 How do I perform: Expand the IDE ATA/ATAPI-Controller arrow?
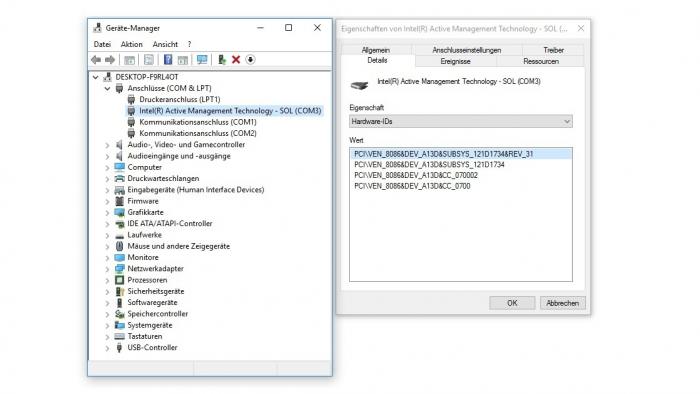[107, 224]
